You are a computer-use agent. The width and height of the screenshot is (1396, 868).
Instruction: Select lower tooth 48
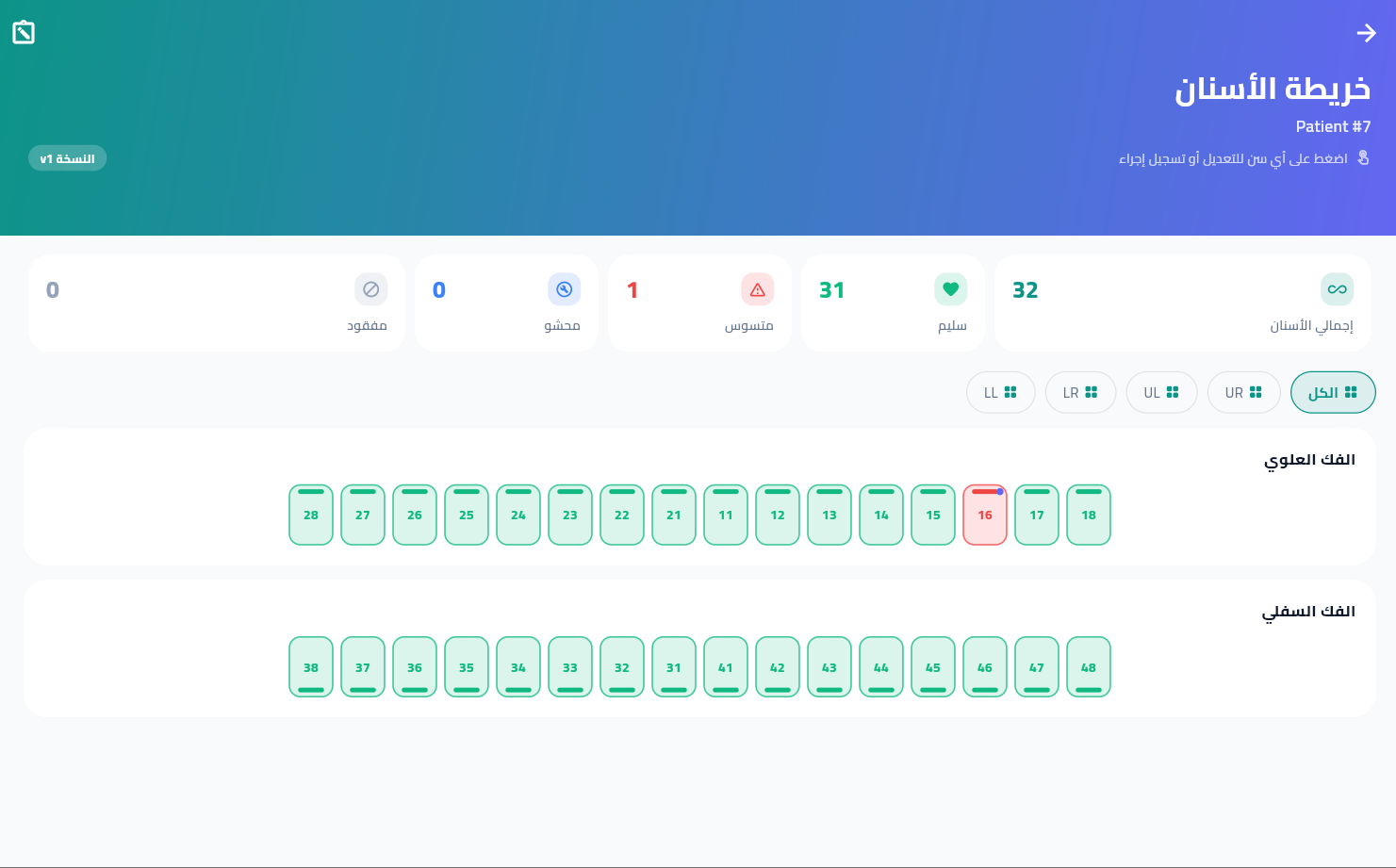click(1089, 667)
